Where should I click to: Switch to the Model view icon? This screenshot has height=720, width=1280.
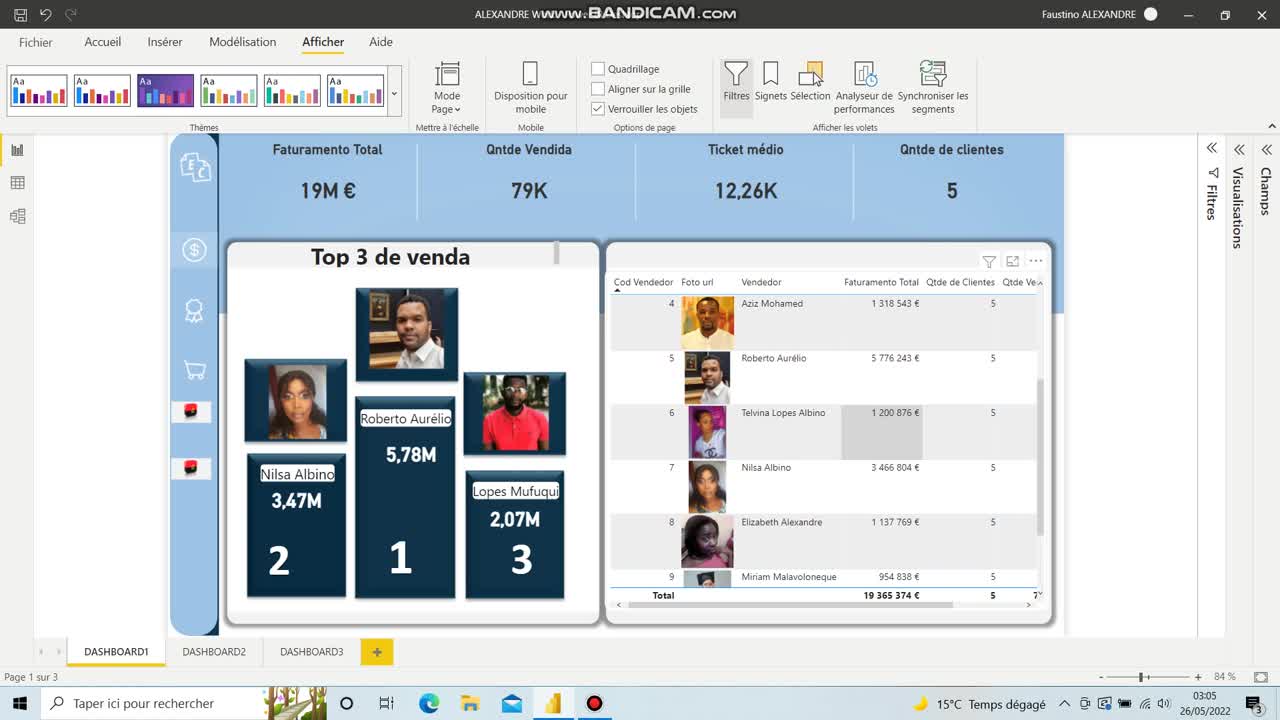[17, 216]
